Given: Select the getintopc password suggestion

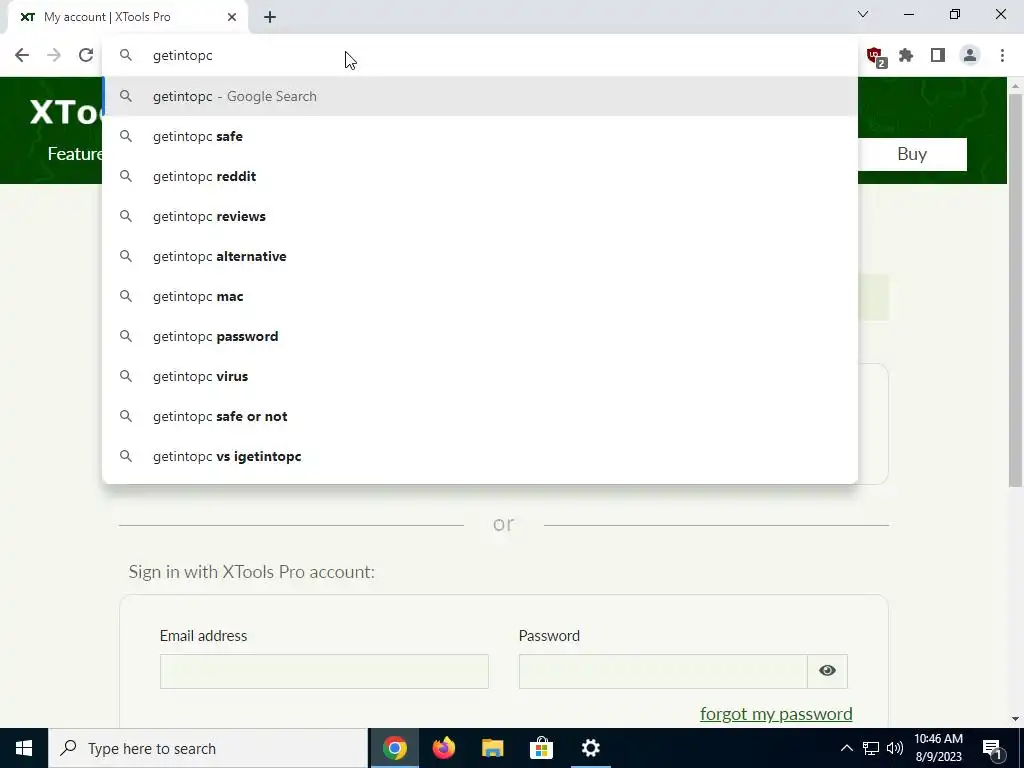Looking at the screenshot, I should click(x=480, y=336).
